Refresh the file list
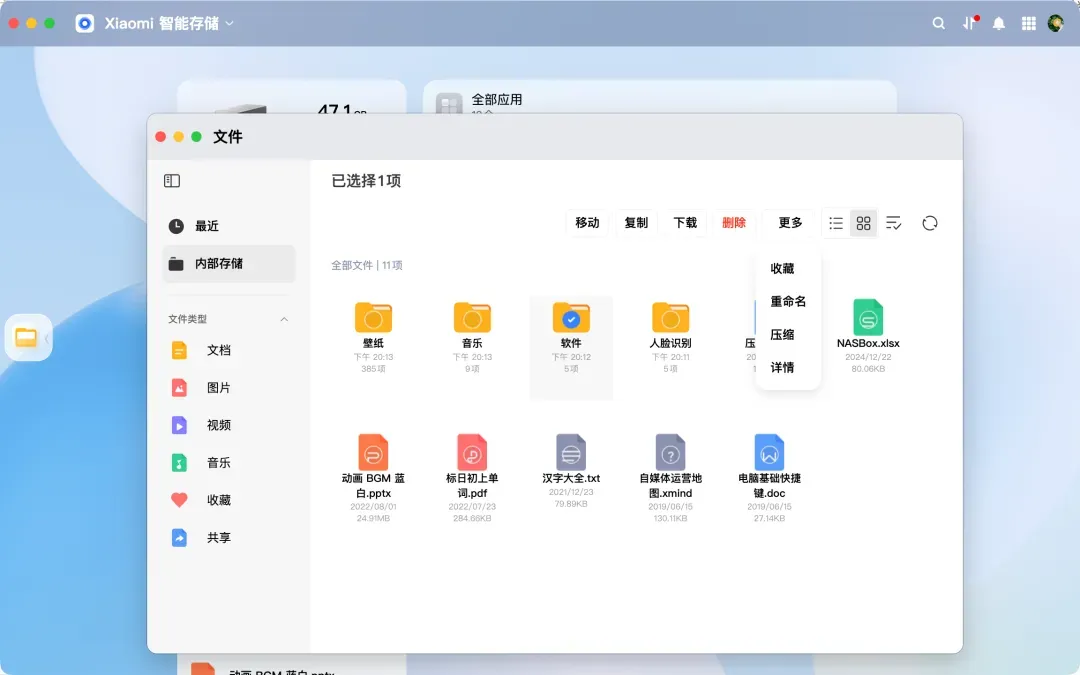The height and width of the screenshot is (675, 1080). (x=929, y=223)
